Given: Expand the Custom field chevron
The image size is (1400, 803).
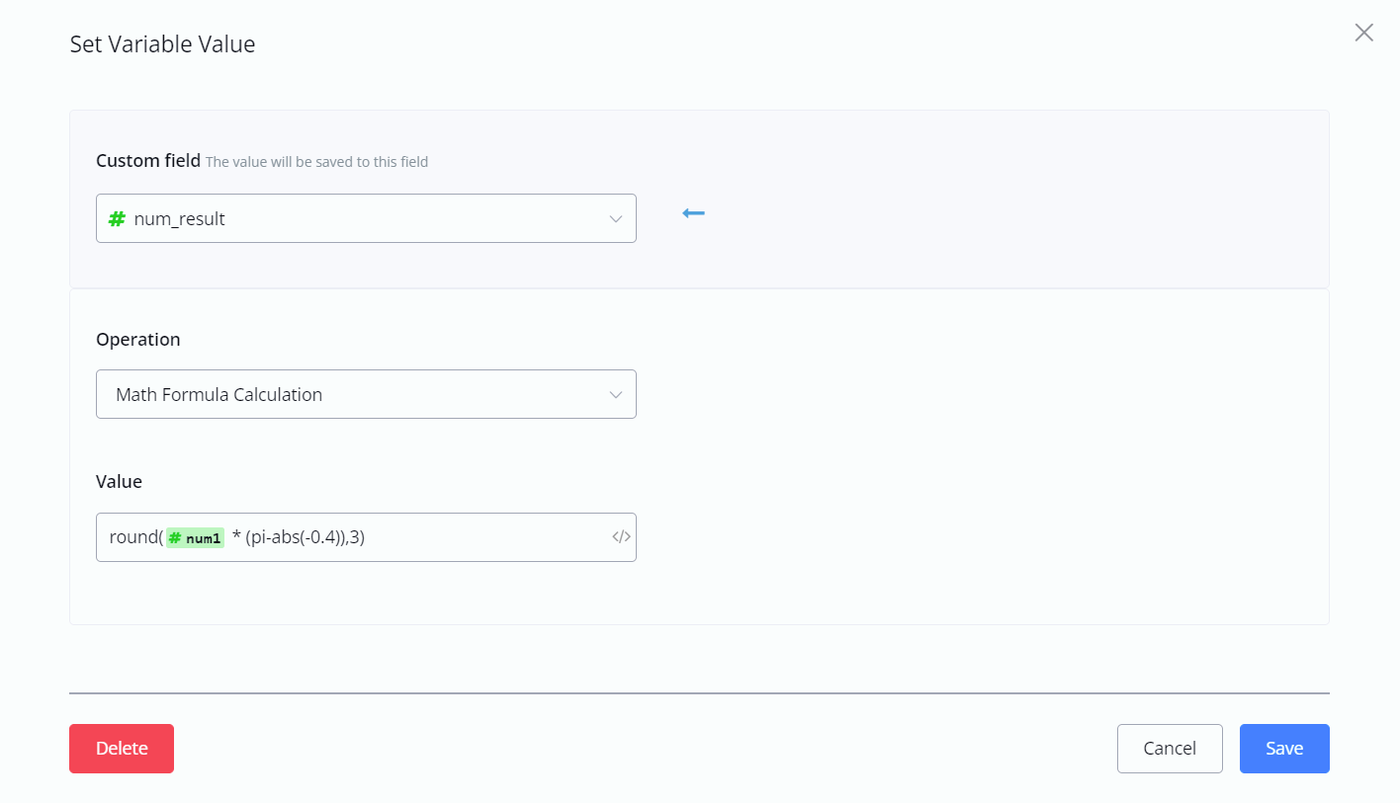Looking at the screenshot, I should click(616, 219).
